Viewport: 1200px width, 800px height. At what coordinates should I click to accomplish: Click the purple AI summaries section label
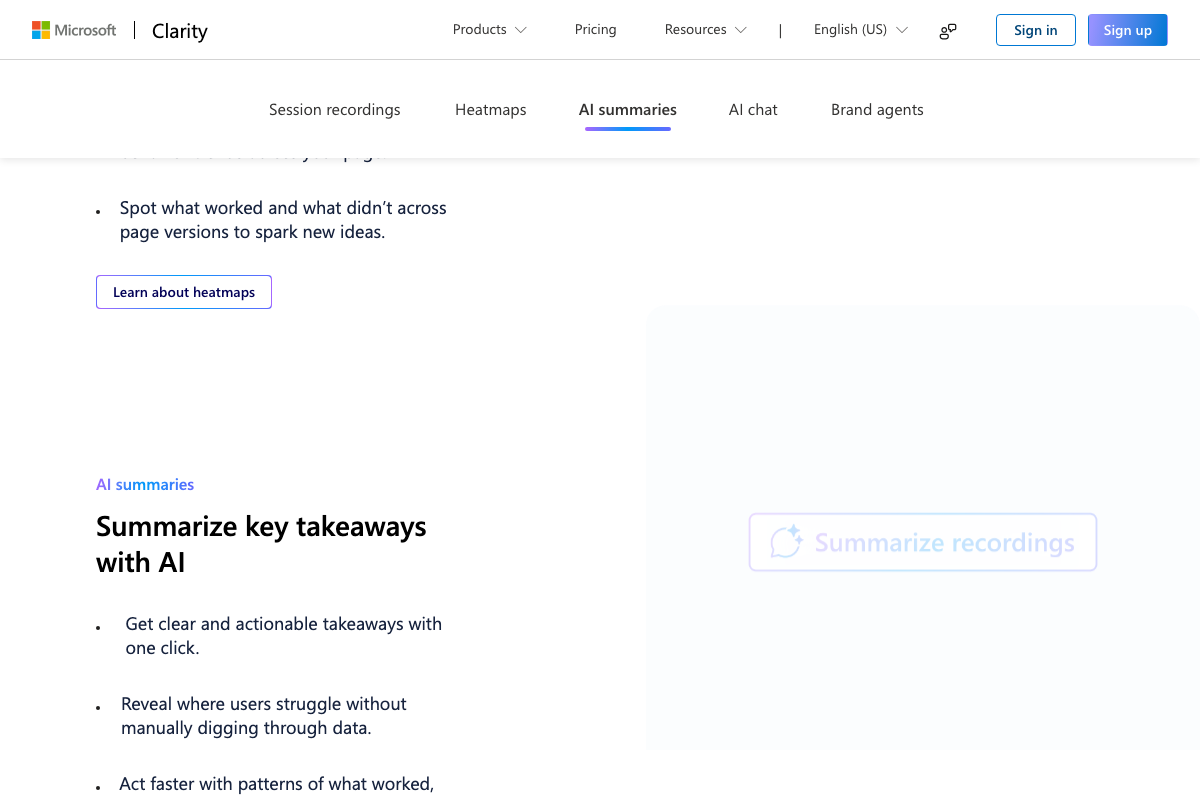(x=145, y=485)
